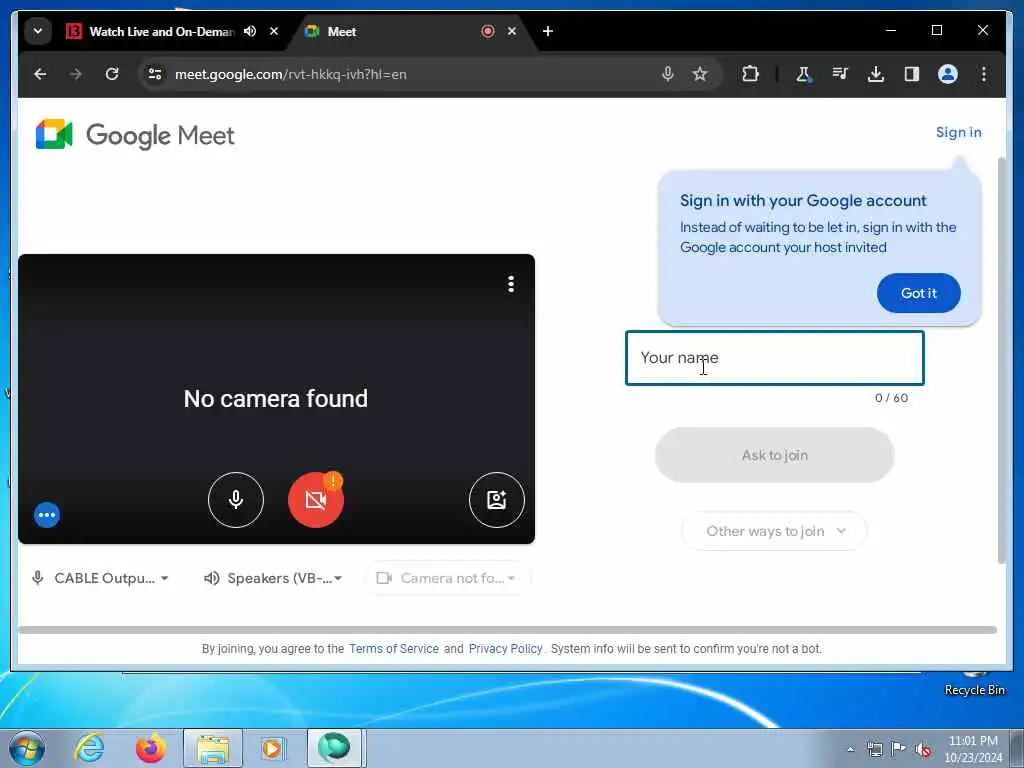This screenshot has height=768, width=1024.
Task: Toggle the red camera-off button
Action: pos(316,500)
